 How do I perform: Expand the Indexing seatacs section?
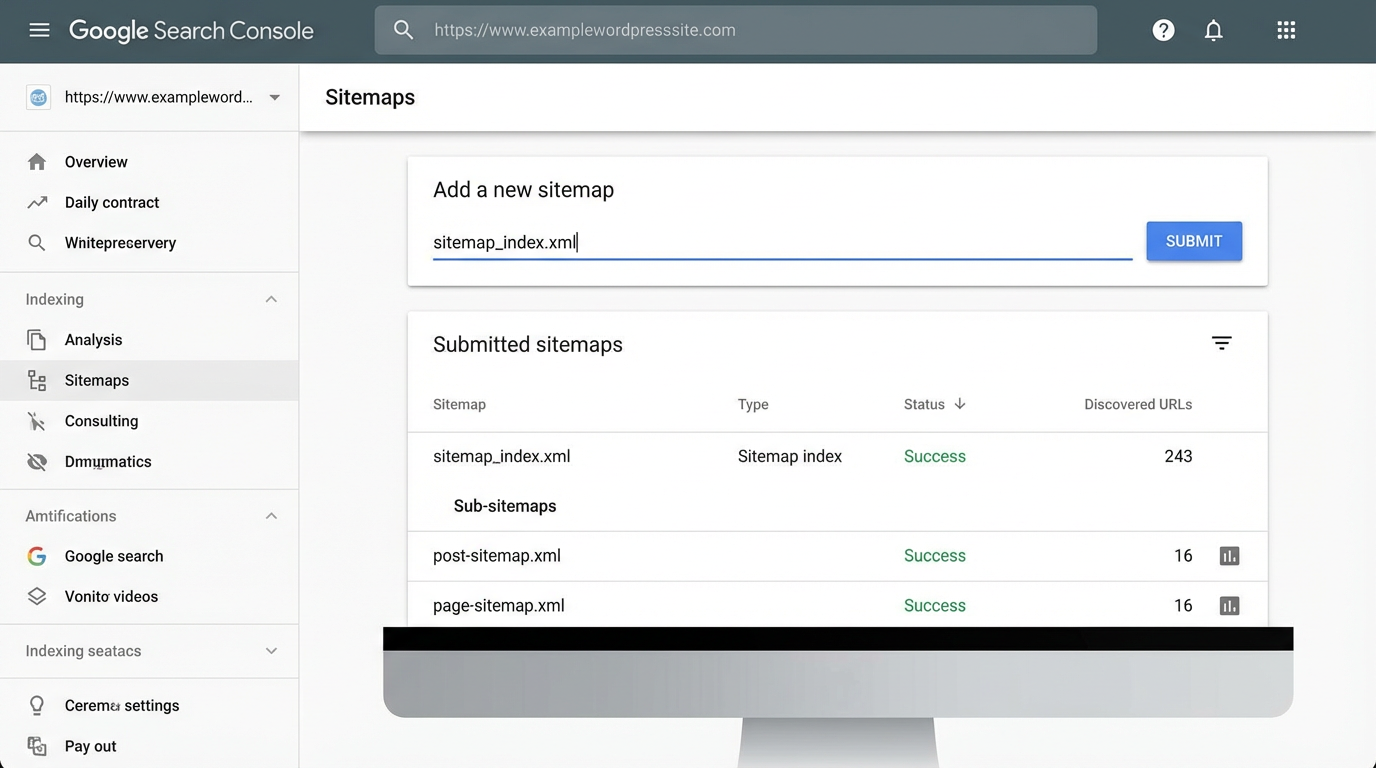270,650
